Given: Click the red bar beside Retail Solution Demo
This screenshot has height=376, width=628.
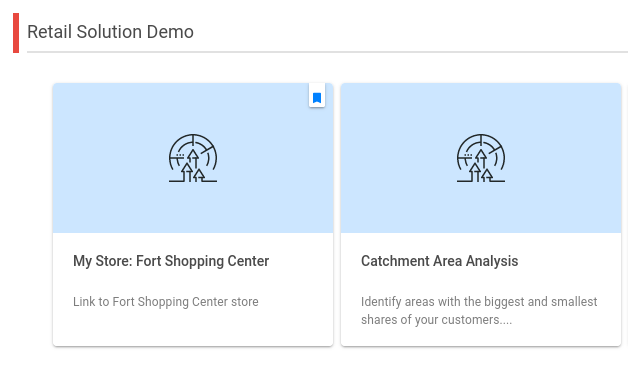Looking at the screenshot, I should tap(16, 33).
